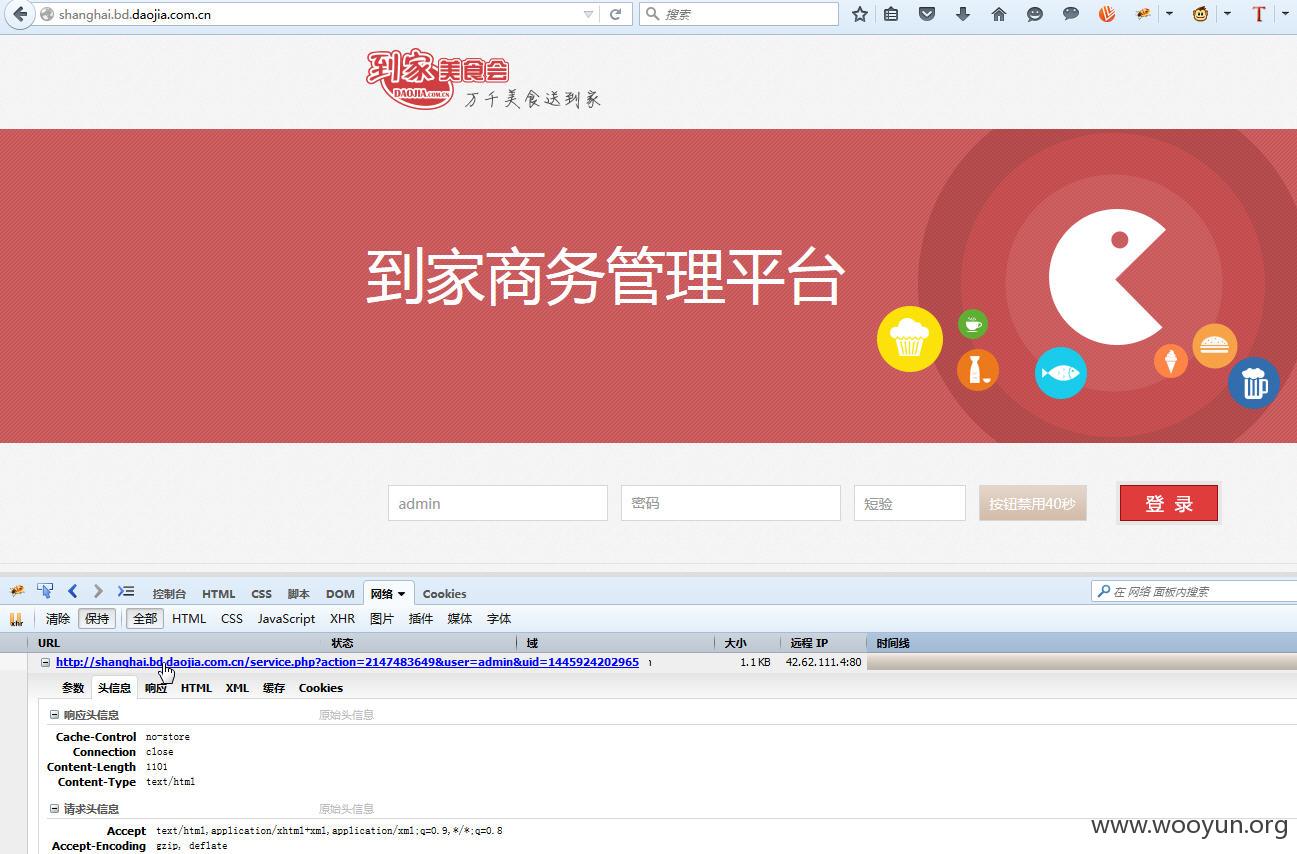
Task: Open the downloads arrow icon
Action: tap(963, 14)
